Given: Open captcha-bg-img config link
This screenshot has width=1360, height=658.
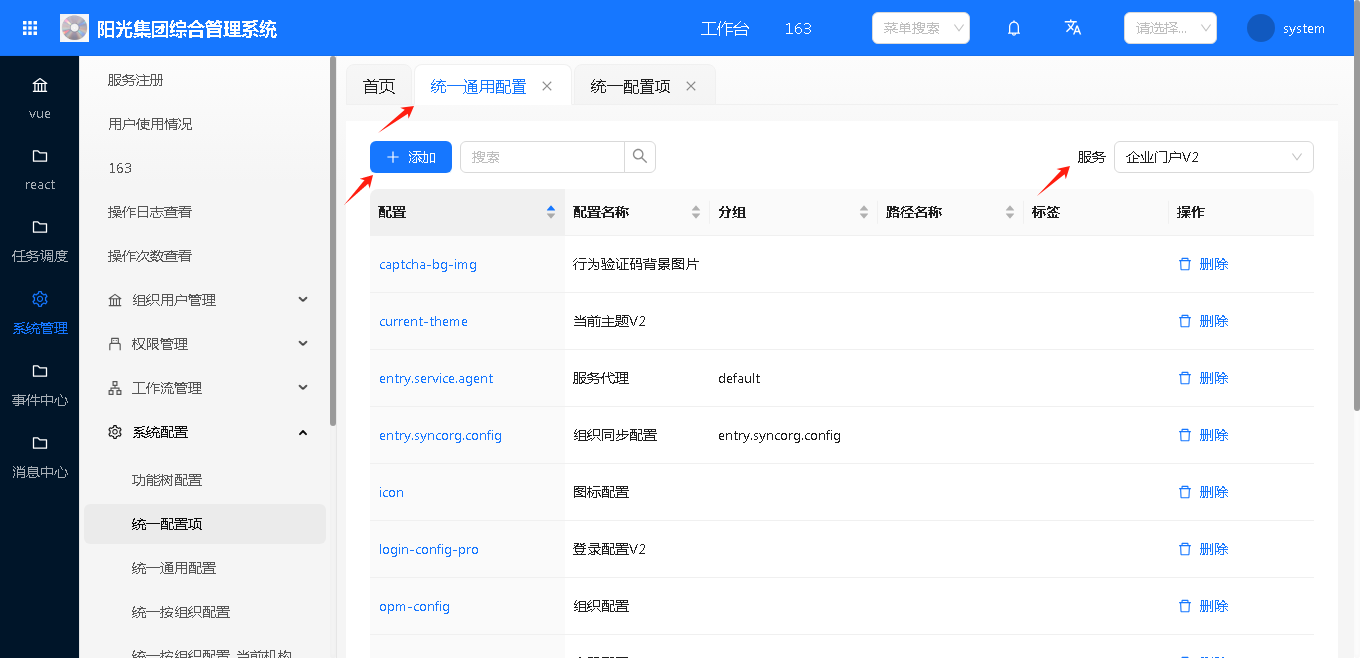Looking at the screenshot, I should (428, 265).
